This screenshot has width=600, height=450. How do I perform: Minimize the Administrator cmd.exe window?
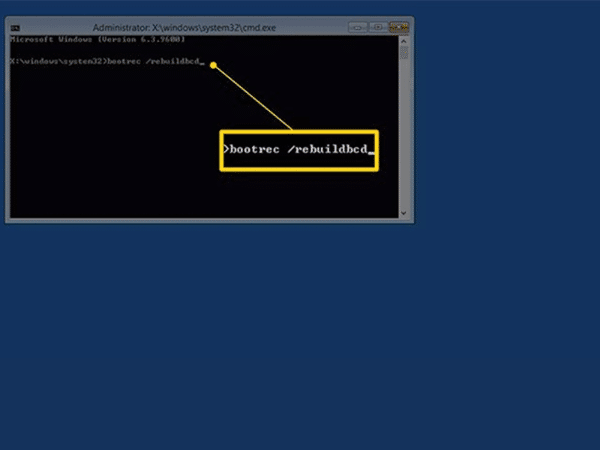pyautogui.click(x=358, y=28)
